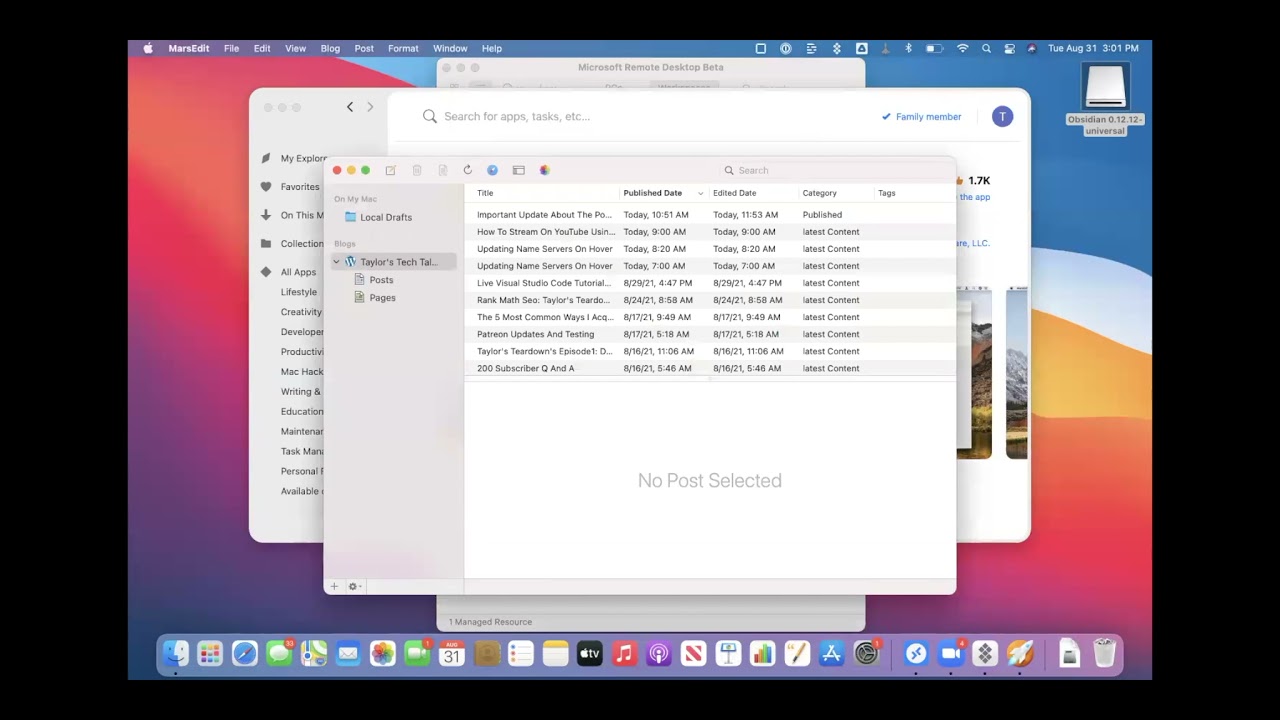
Task: Open the Apple menu
Action: coord(148,48)
